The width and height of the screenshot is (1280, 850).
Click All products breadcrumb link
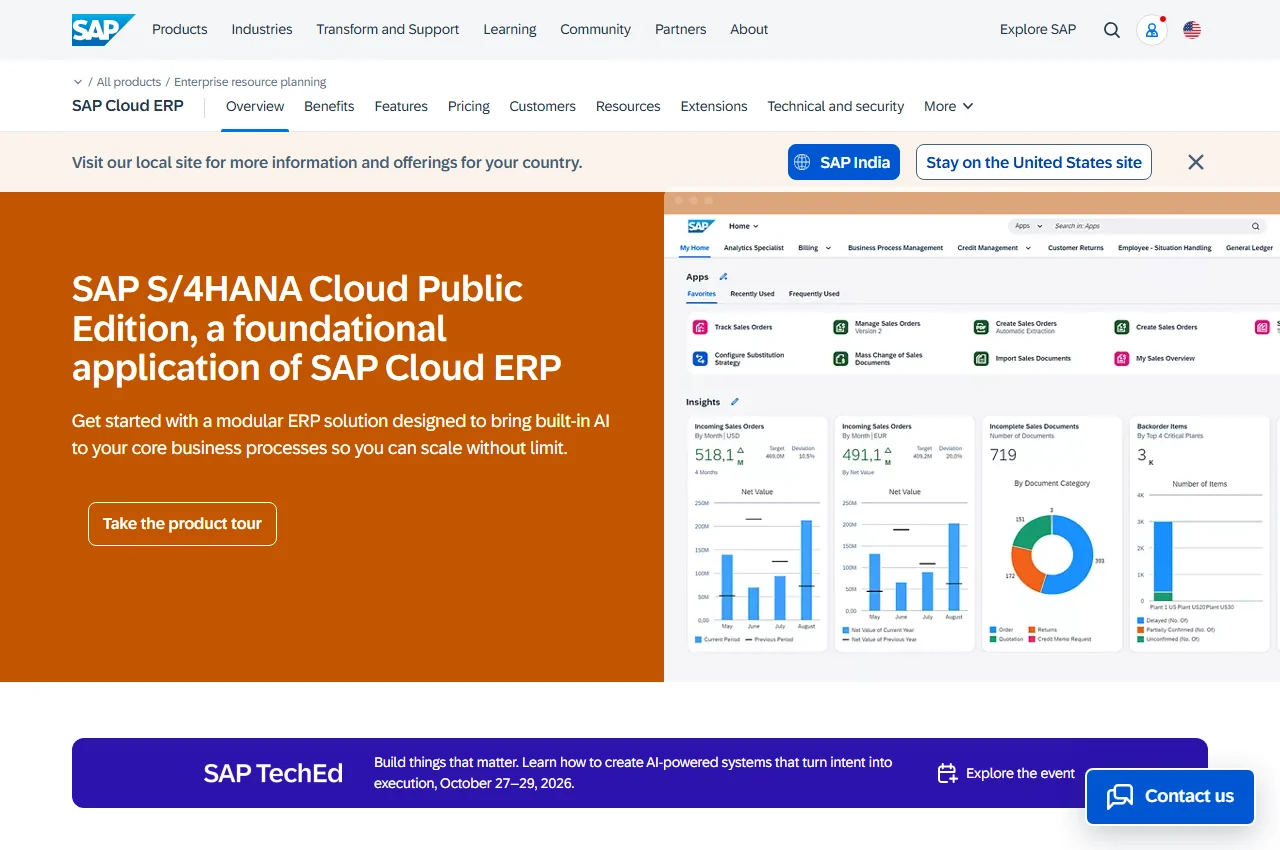(129, 82)
